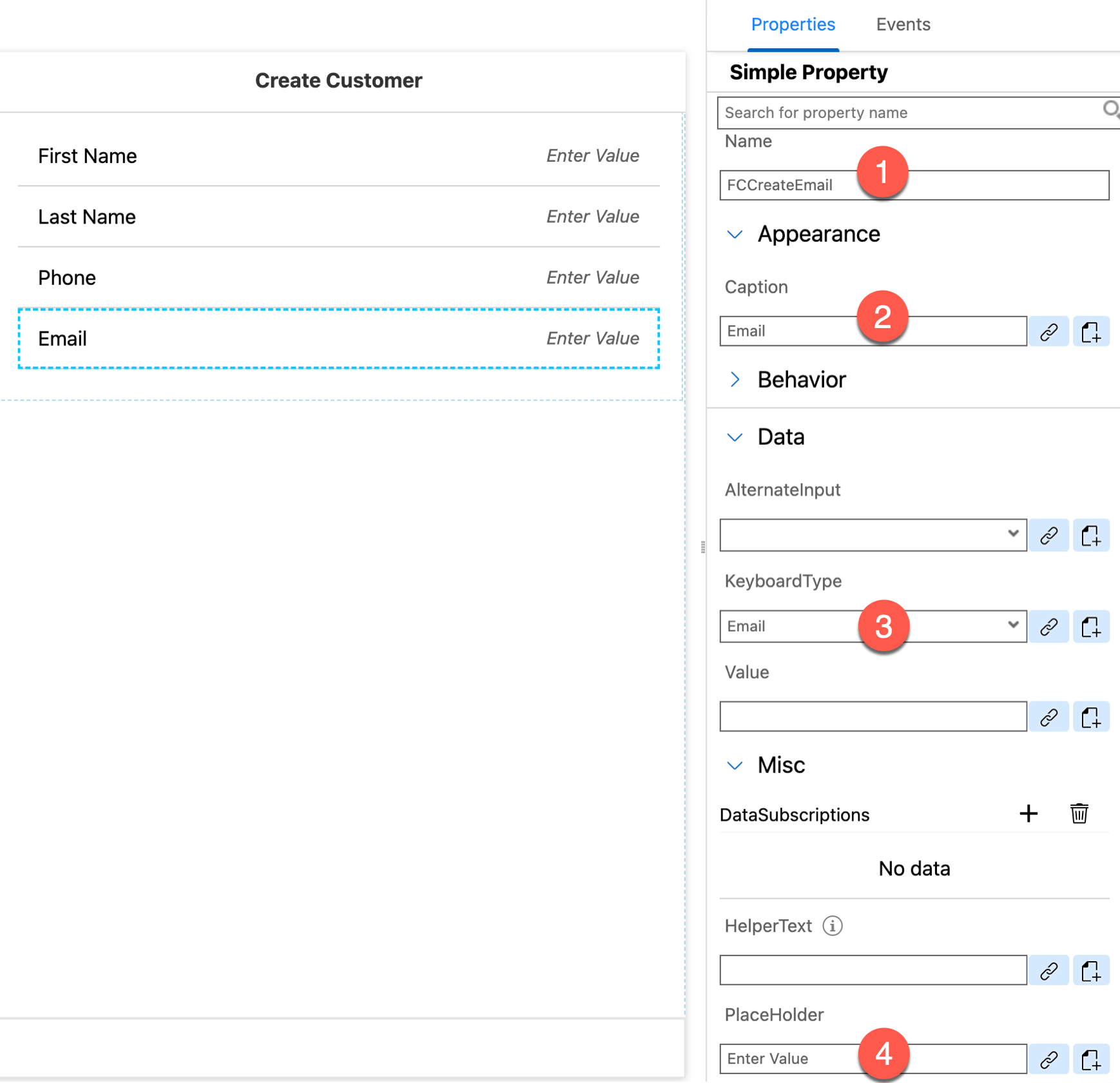Click the Name field containing FCCreateEmail
1120x1083 pixels.
914,185
